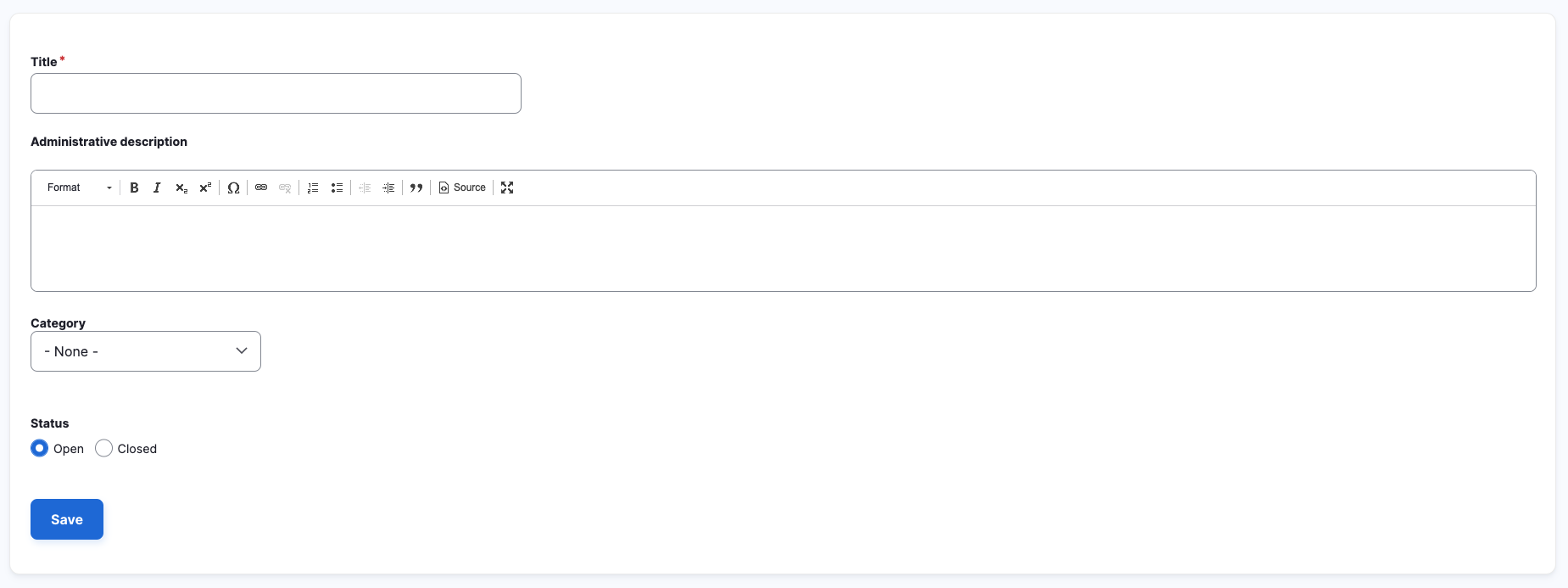Insert a special character using the omega icon
Viewport: 1568px width, 588px height.
coord(234,188)
